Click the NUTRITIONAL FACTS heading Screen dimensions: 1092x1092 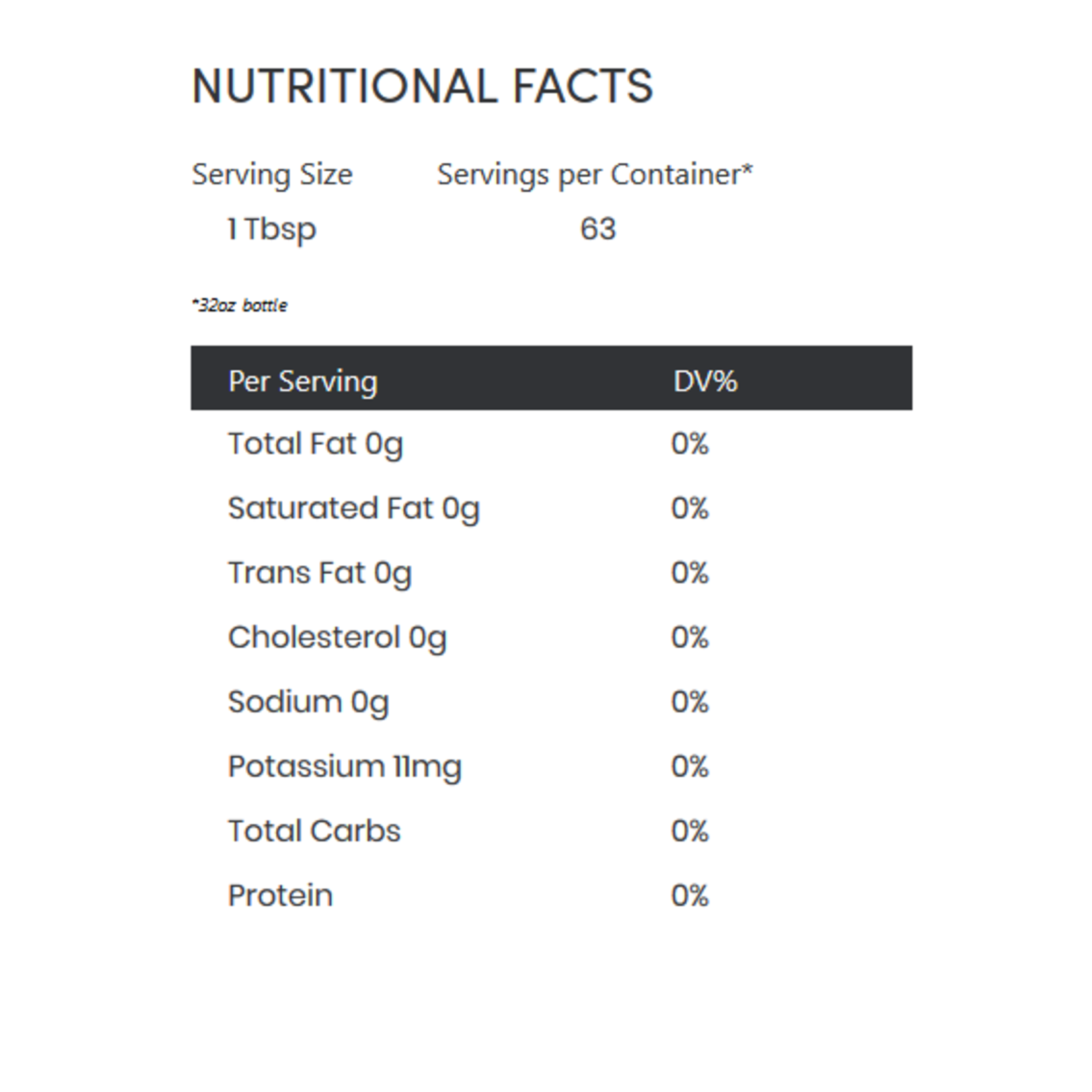coord(422,86)
